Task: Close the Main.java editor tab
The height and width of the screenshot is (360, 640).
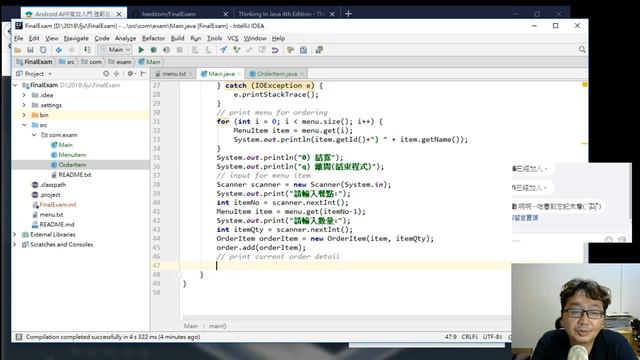Action: (240, 74)
